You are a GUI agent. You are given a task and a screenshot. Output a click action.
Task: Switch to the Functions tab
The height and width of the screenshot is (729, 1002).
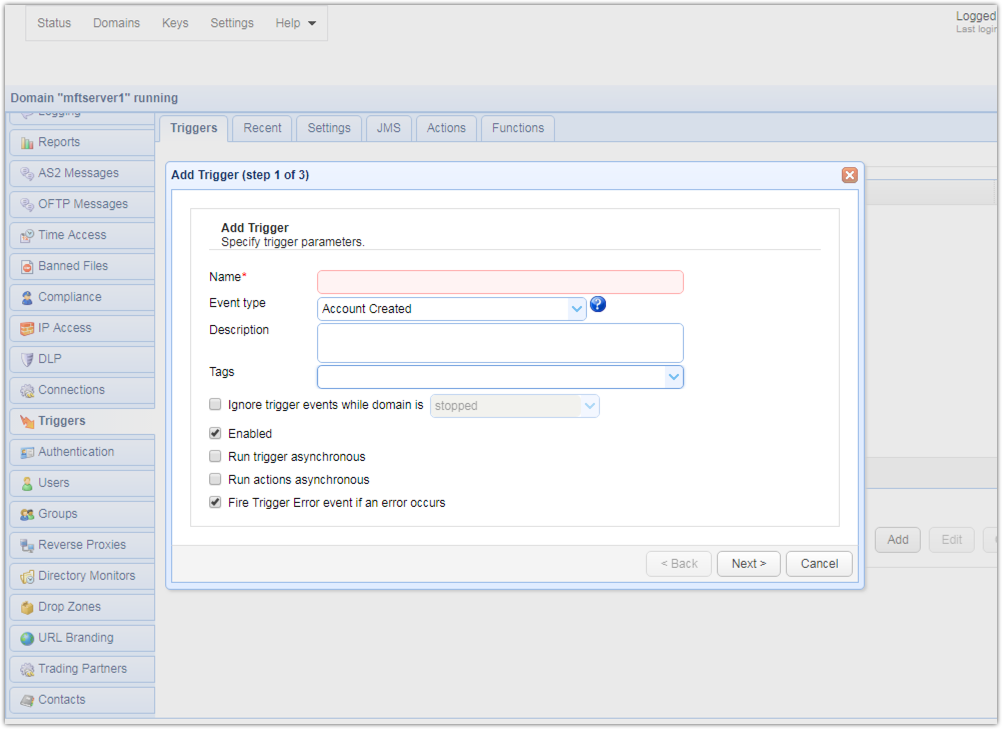tap(517, 127)
